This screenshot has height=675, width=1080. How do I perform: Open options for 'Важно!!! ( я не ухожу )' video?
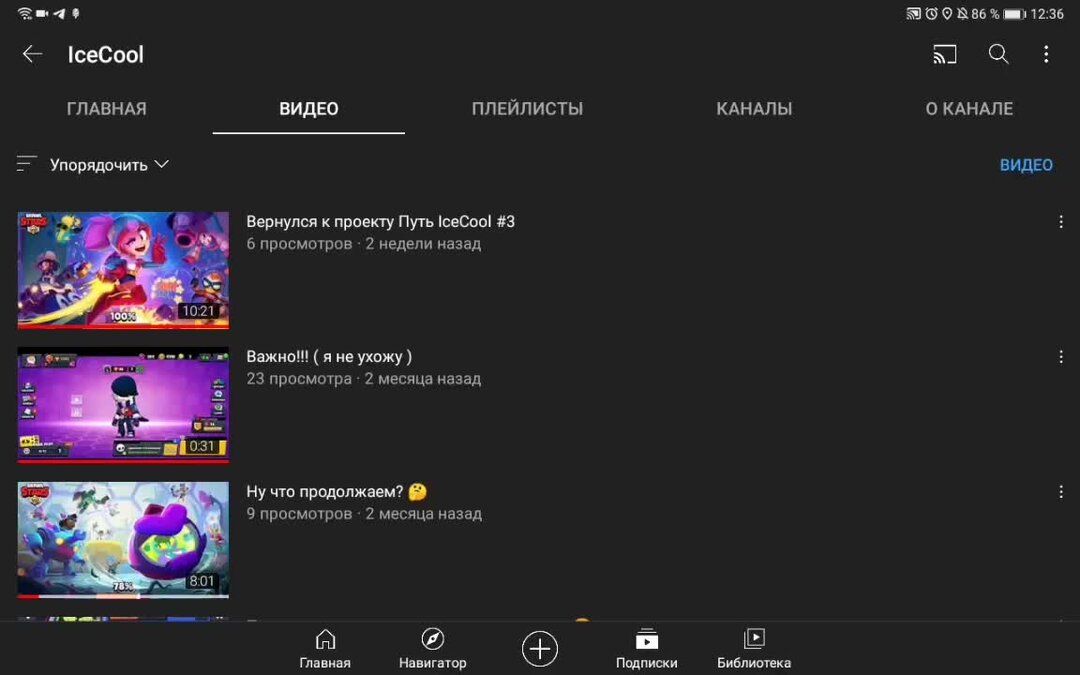(1061, 357)
